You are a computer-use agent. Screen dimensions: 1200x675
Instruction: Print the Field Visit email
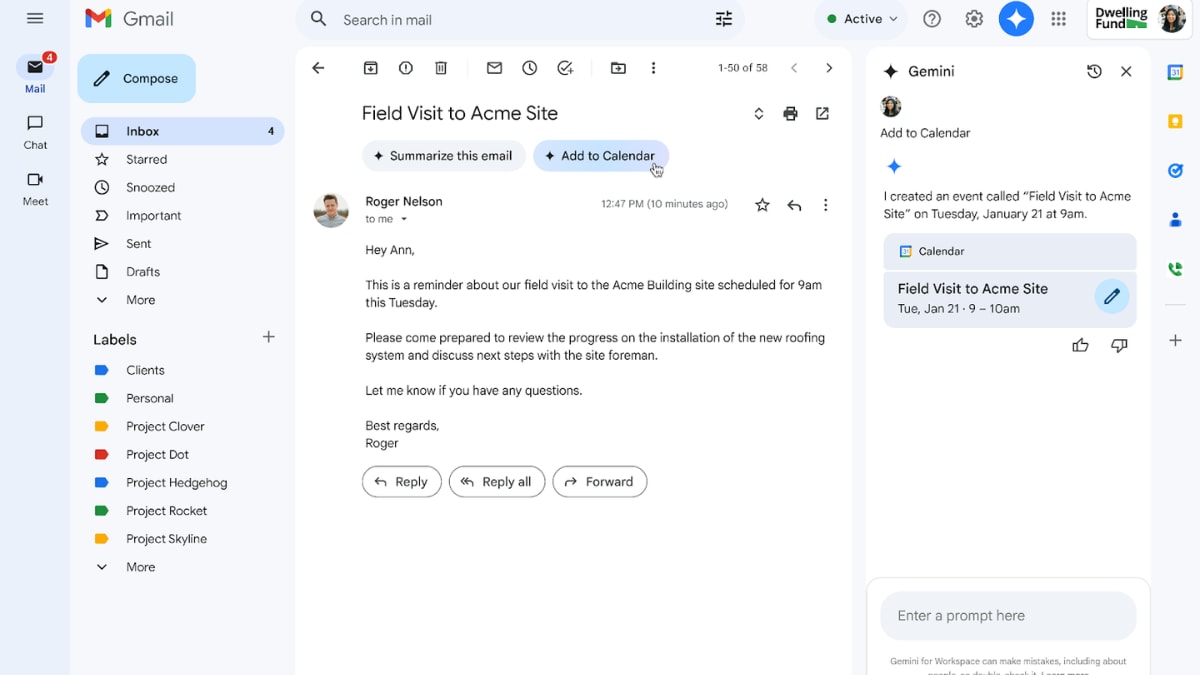point(790,114)
